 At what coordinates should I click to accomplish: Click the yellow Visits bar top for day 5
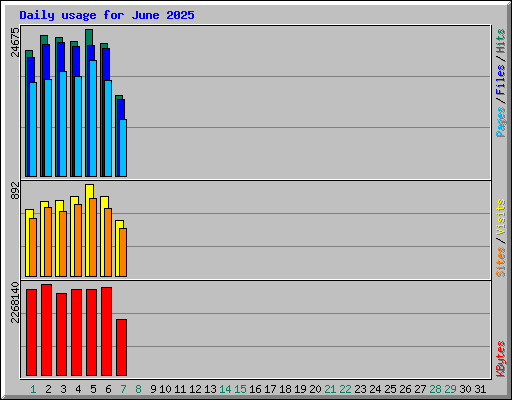coord(89,191)
